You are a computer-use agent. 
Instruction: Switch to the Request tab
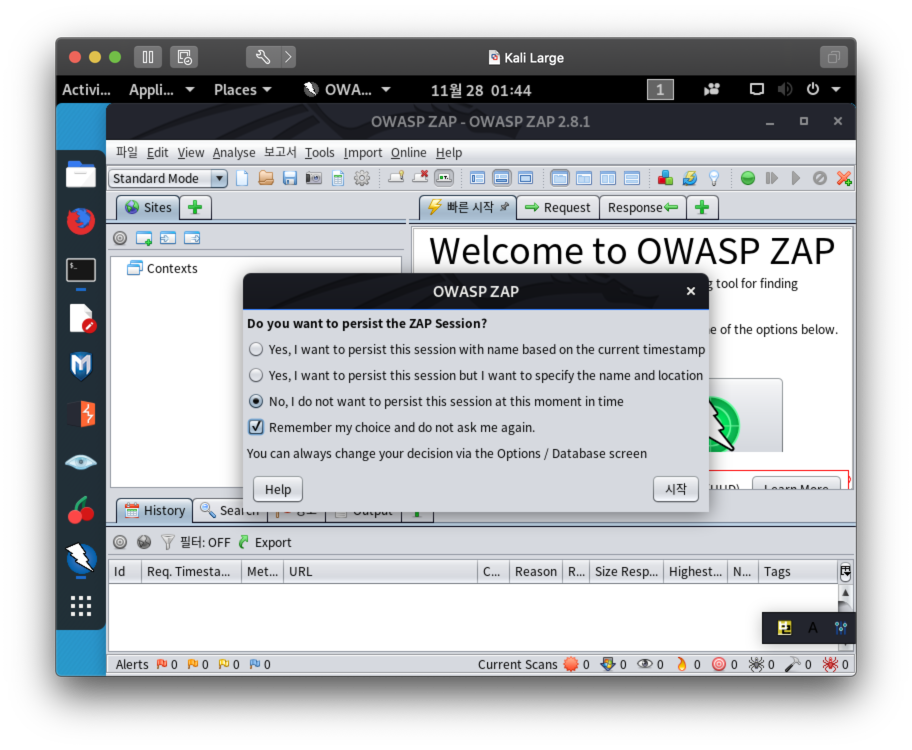click(558, 208)
